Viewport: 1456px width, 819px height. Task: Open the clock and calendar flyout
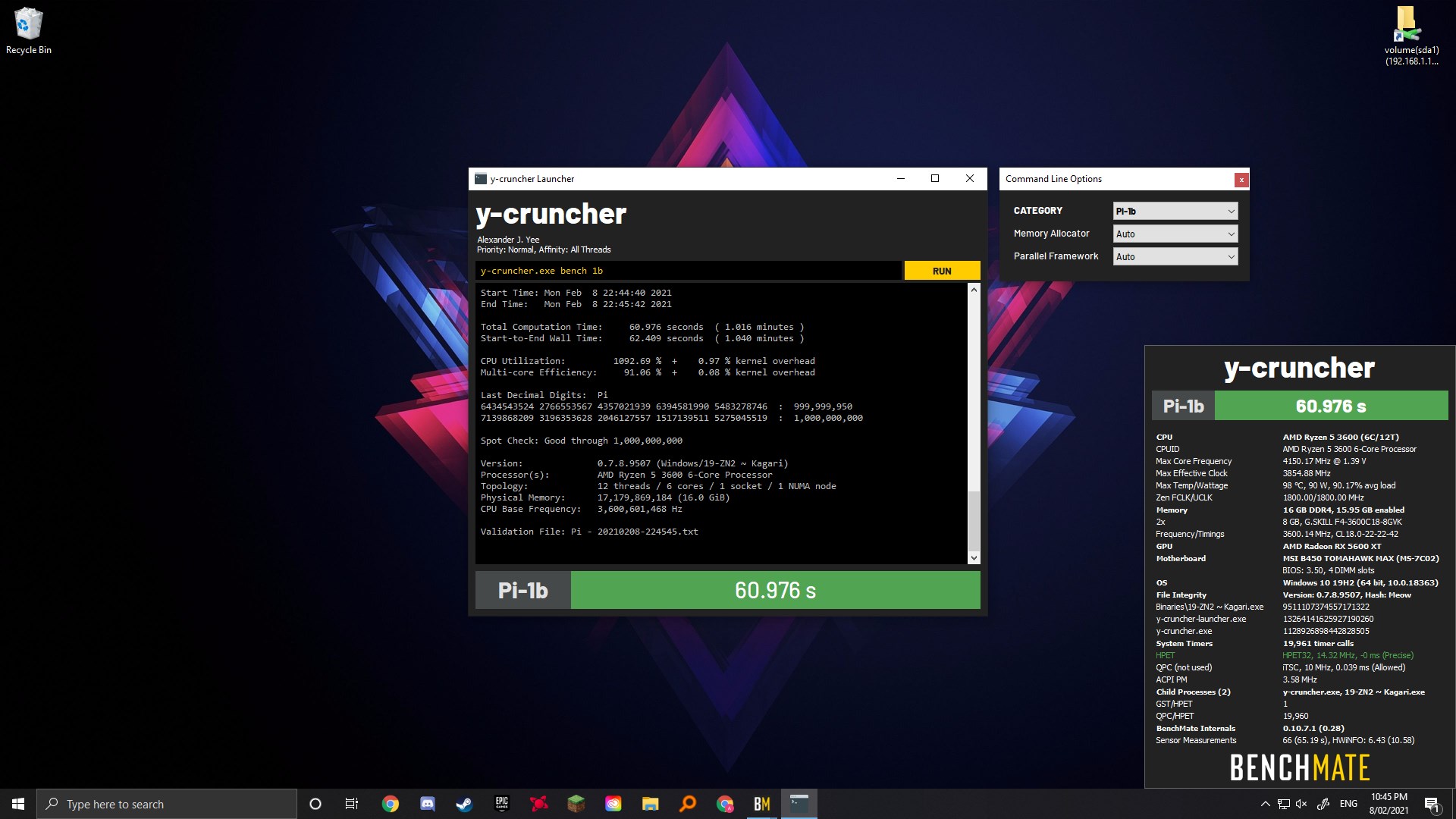pyautogui.click(x=1389, y=804)
